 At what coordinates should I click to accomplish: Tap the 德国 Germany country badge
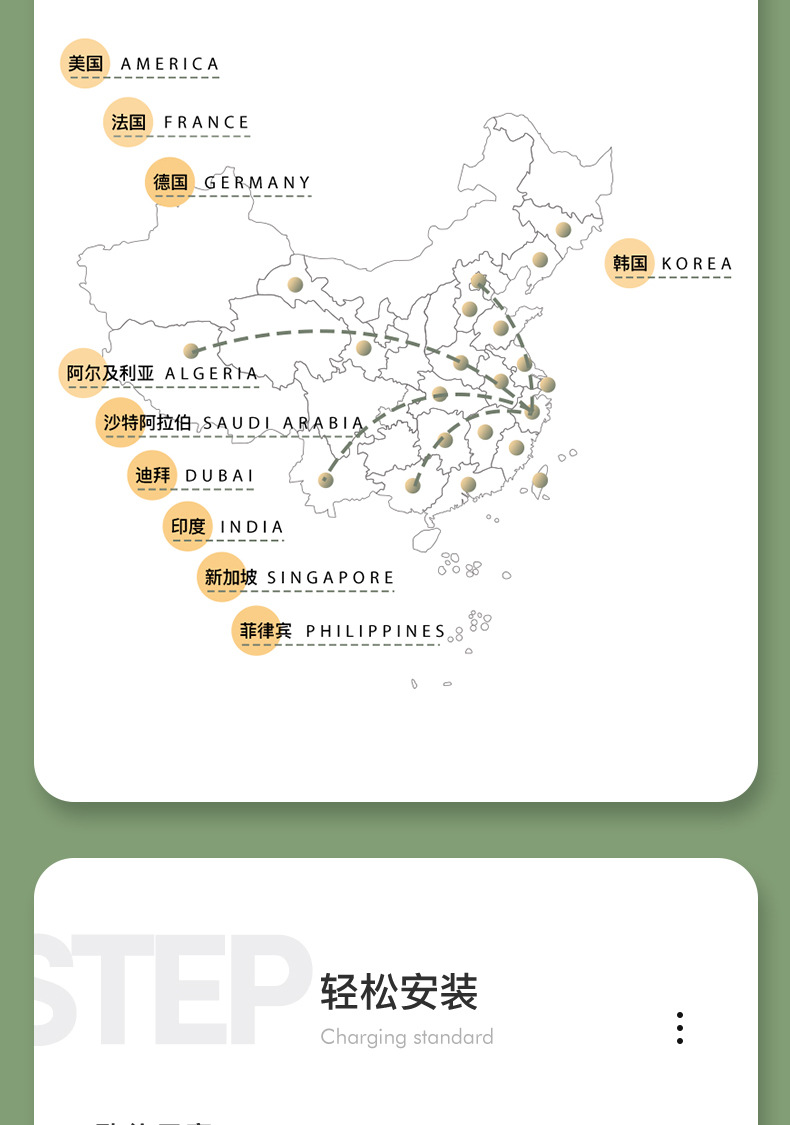(x=170, y=182)
